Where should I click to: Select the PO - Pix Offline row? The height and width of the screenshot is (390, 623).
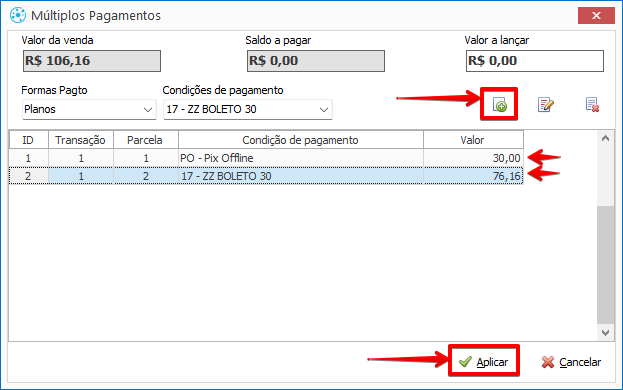coord(266,158)
